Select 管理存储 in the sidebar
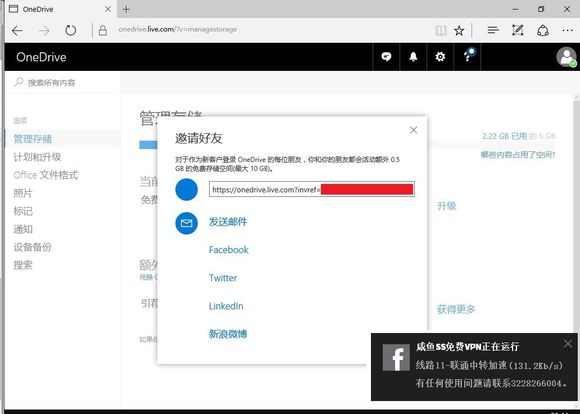The width and height of the screenshot is (580, 414). pyautogui.click(x=33, y=139)
